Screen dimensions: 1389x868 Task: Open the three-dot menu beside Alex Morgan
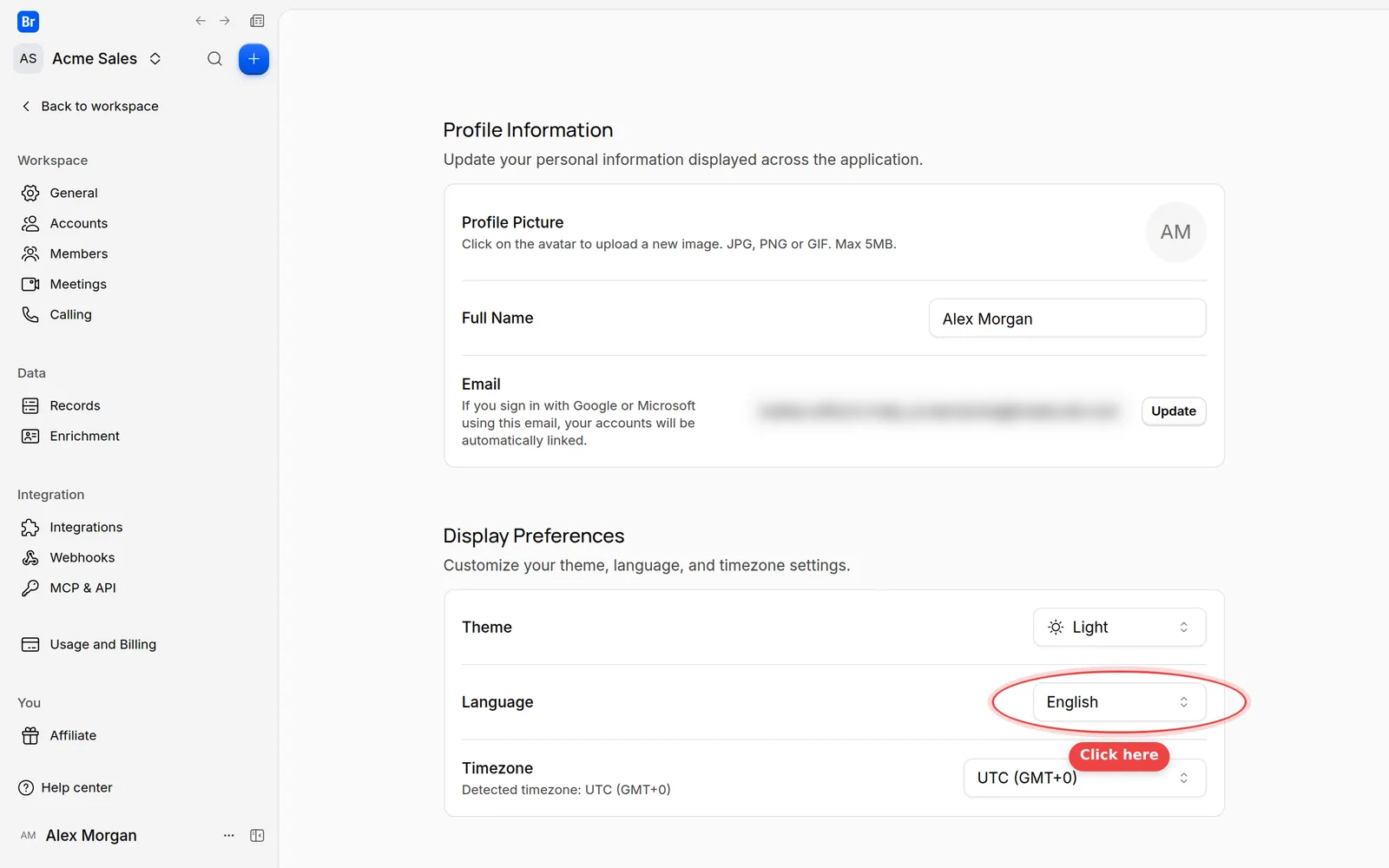pos(229,835)
